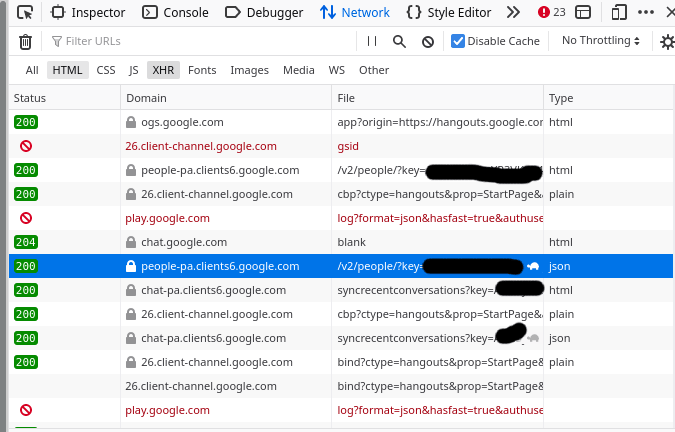
Task: Open the No Throttling dropdown
Action: coord(601,41)
